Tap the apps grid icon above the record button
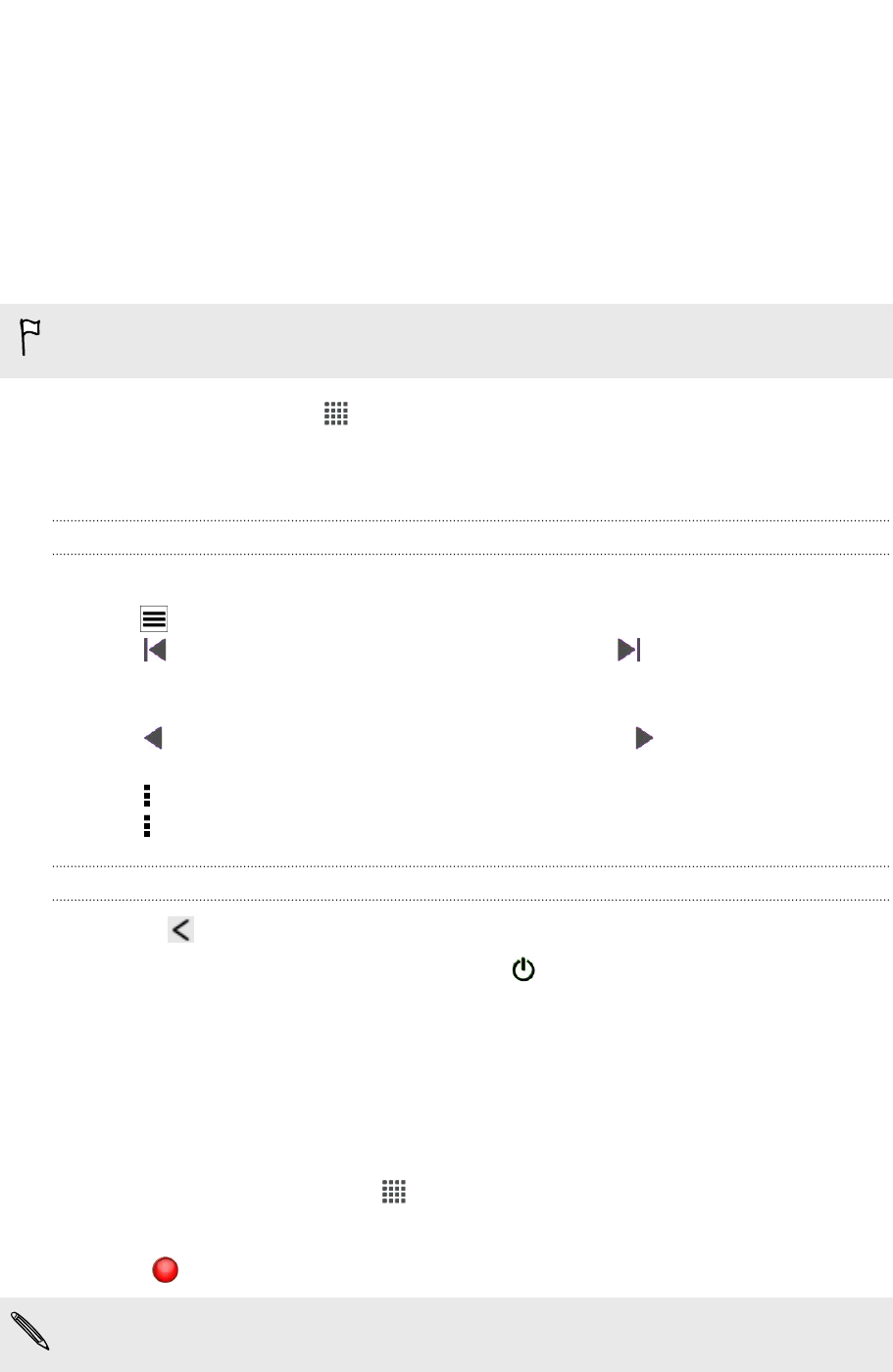The height and width of the screenshot is (1372, 893). pos(393,1192)
